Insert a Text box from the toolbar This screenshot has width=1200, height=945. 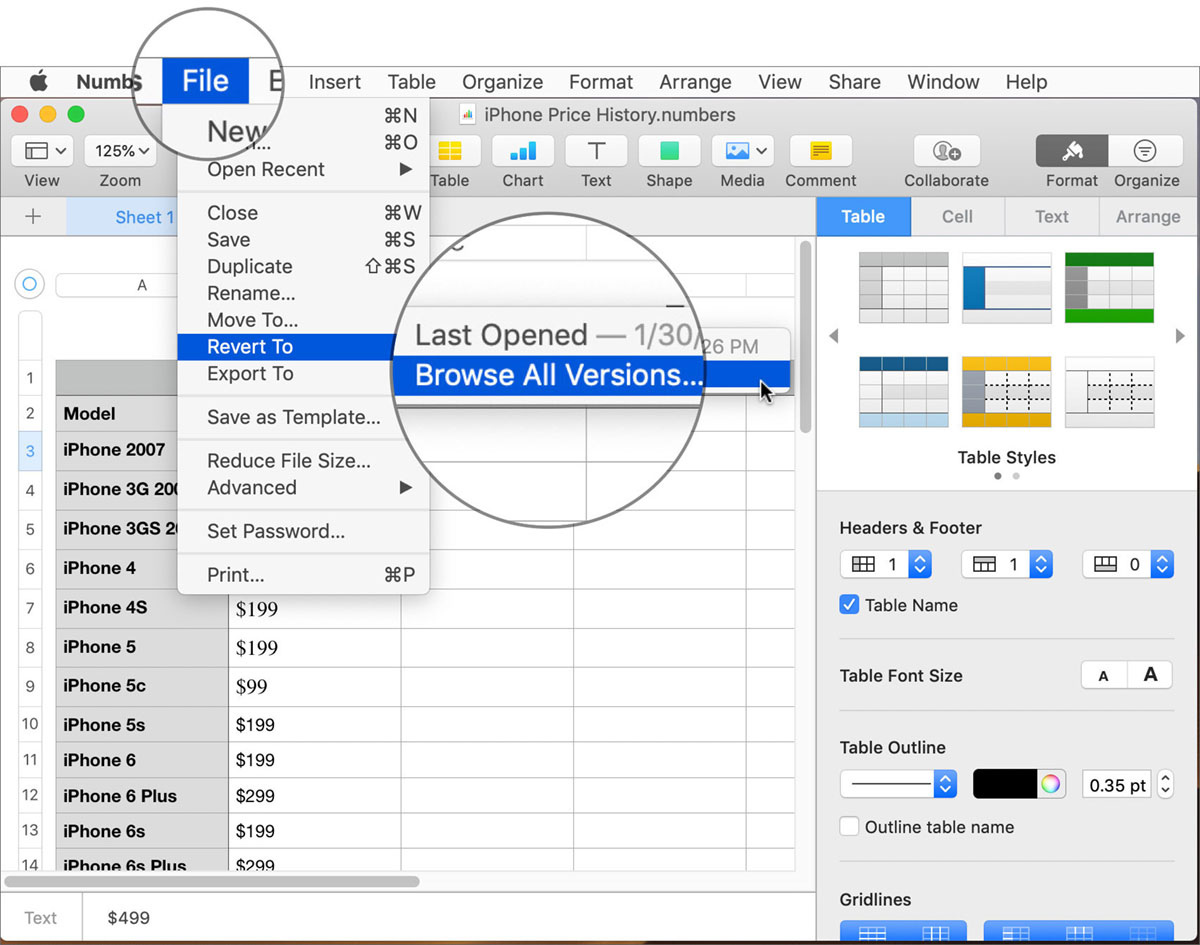point(595,152)
